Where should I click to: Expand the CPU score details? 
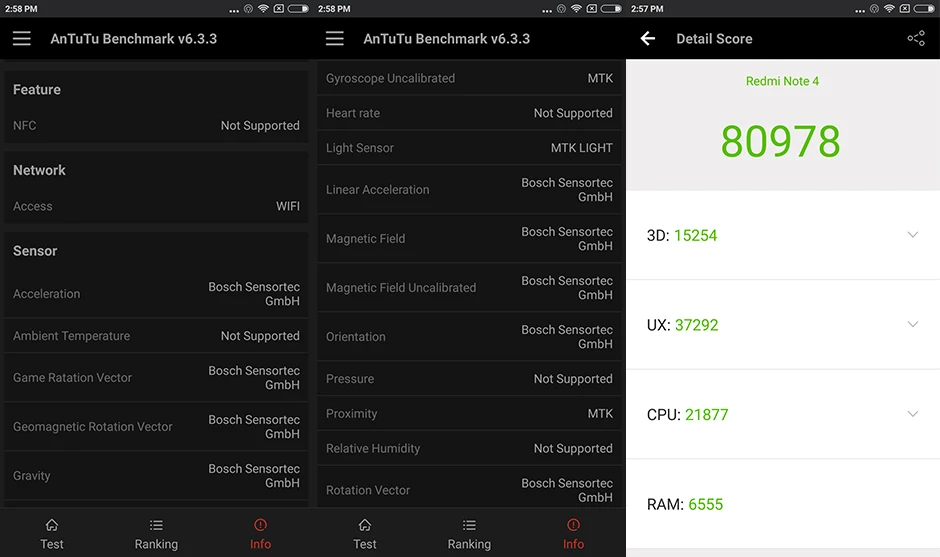click(912, 414)
